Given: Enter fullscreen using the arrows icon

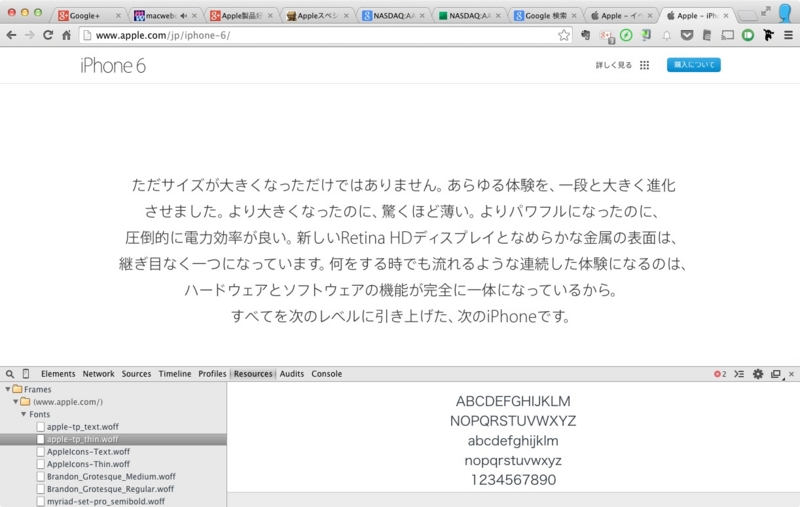Looking at the screenshot, I should [x=765, y=11].
